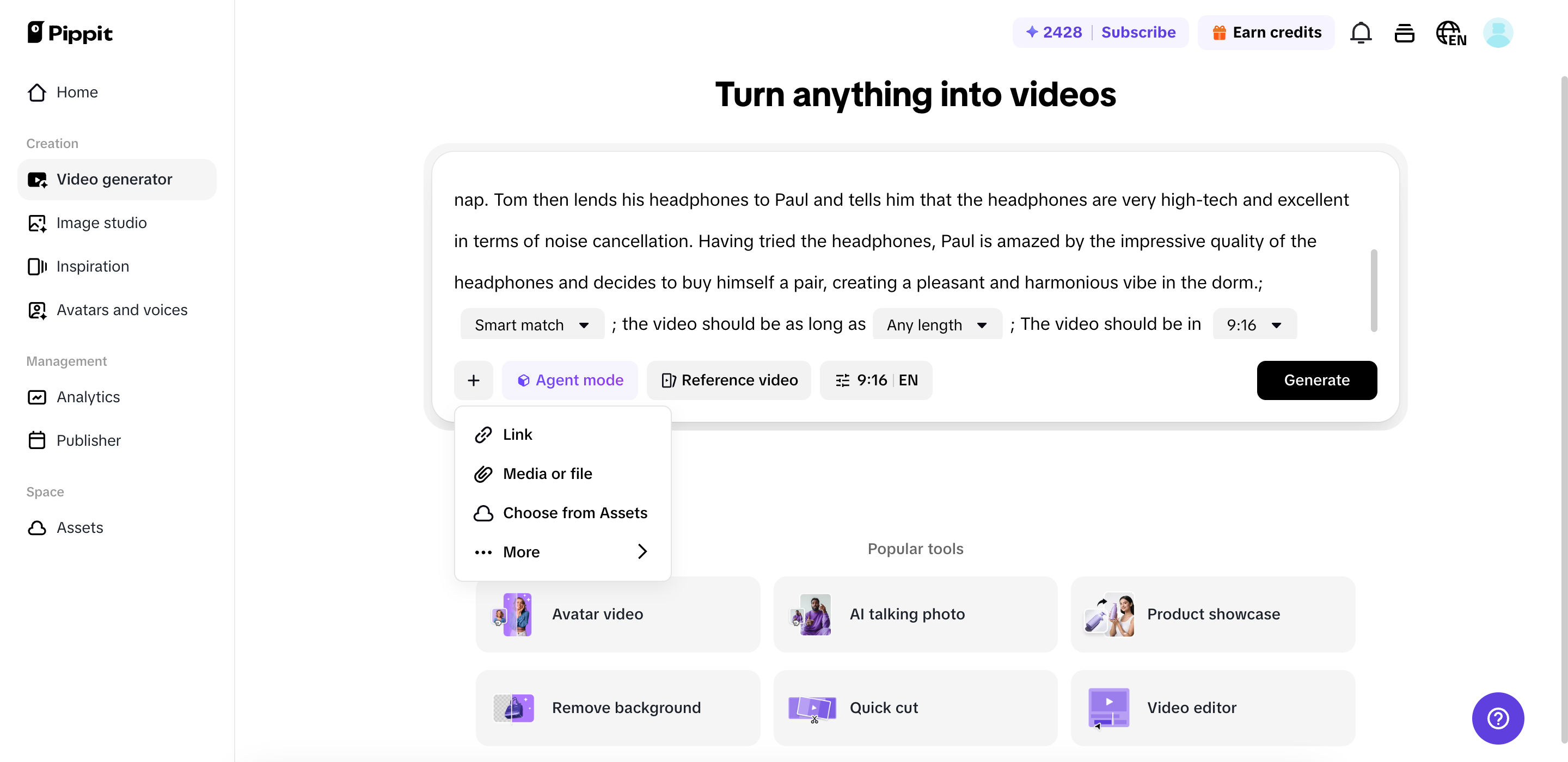1568x762 pixels.
Task: Click the language globe EN icon
Action: [x=1450, y=33]
